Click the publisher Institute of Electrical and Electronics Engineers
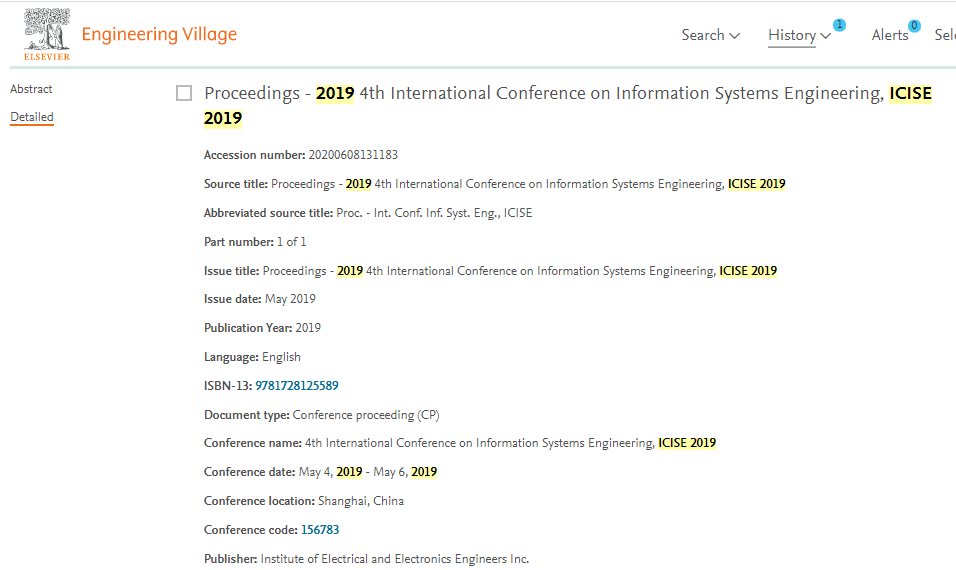The image size is (956, 570). coord(394,559)
